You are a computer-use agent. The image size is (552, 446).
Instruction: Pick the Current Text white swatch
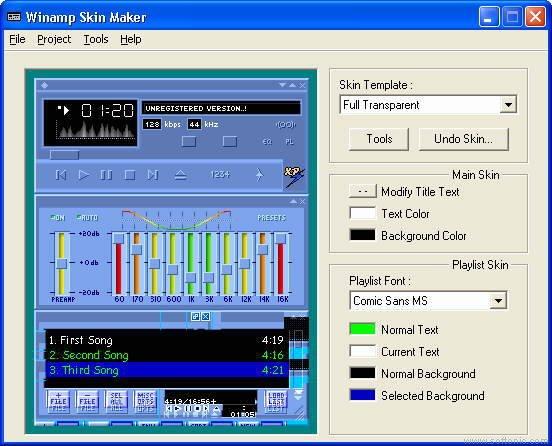click(x=363, y=351)
